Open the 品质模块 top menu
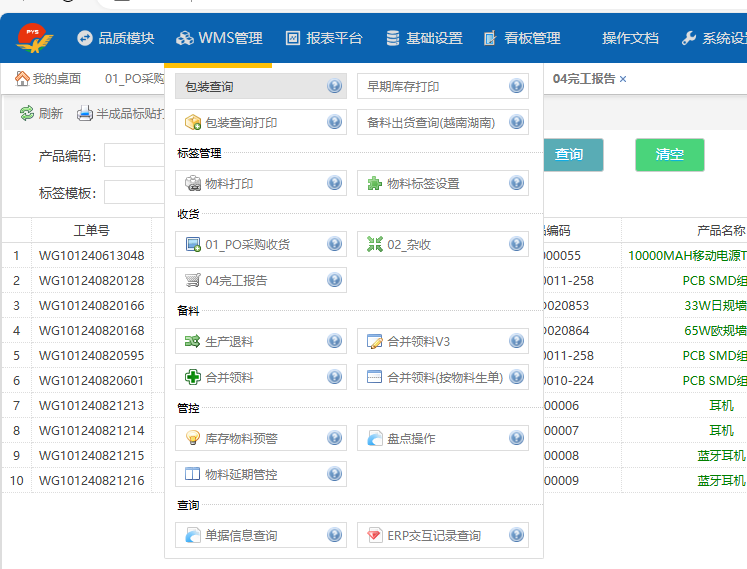Screen dimensions: 747x569 pyautogui.click(x=115, y=38)
